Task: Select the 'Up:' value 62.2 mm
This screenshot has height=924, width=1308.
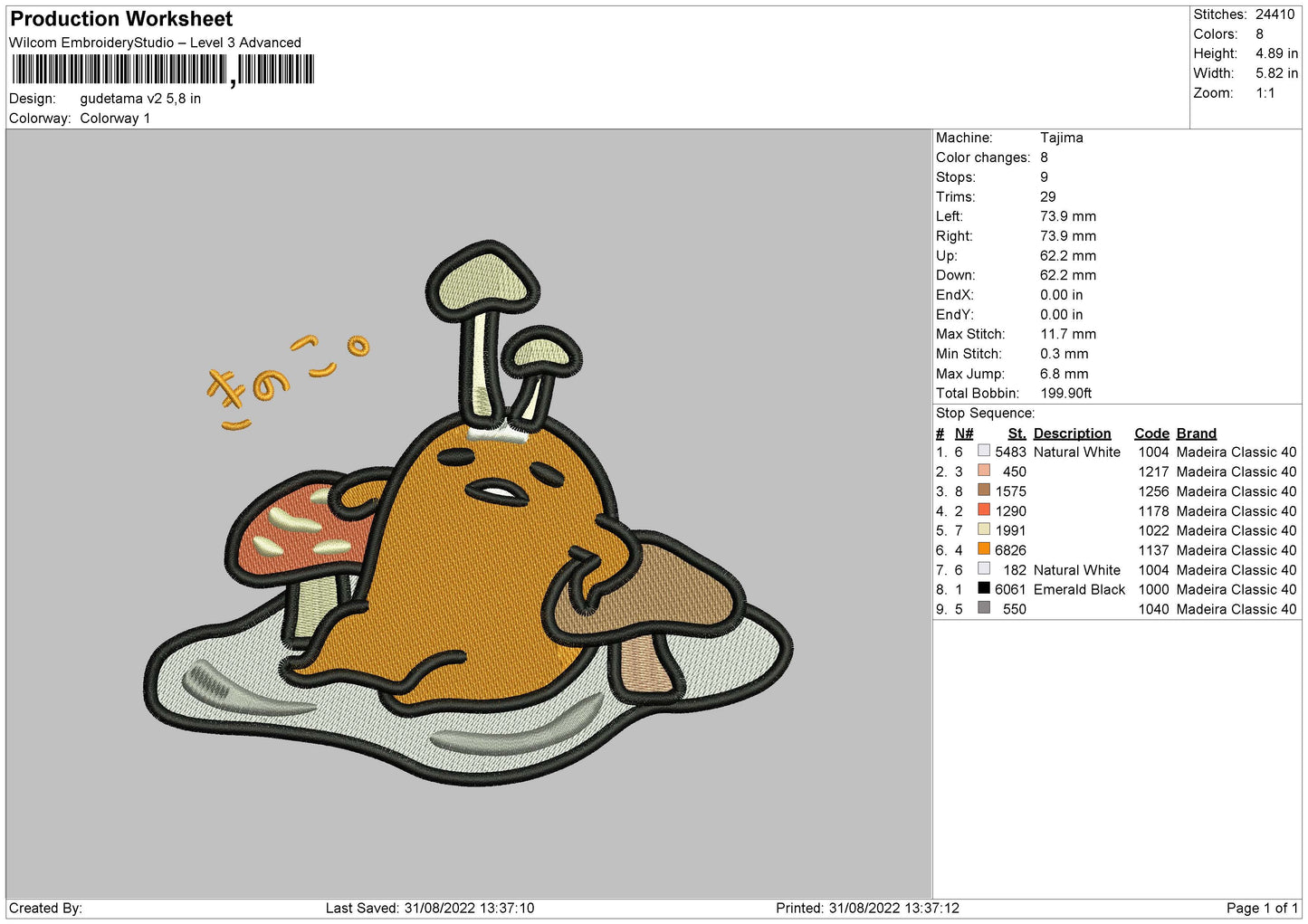Action: [x=1068, y=256]
